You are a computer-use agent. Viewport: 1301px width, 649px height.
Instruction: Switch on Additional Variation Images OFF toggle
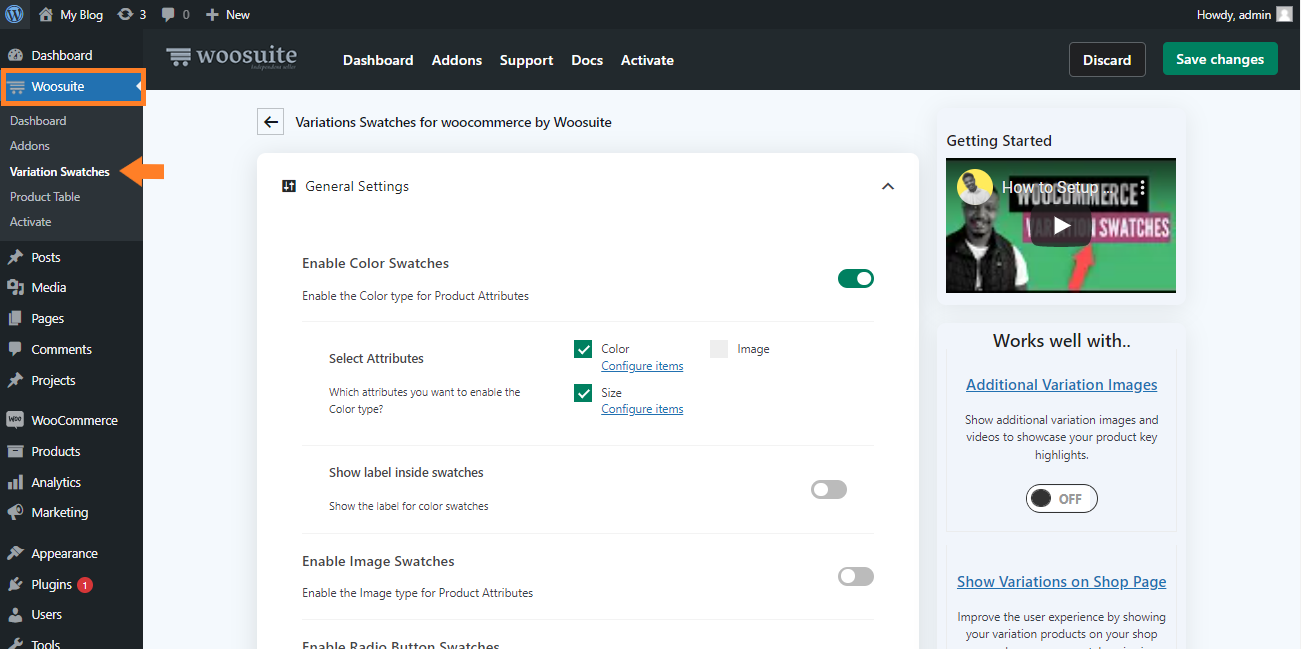coord(1061,498)
